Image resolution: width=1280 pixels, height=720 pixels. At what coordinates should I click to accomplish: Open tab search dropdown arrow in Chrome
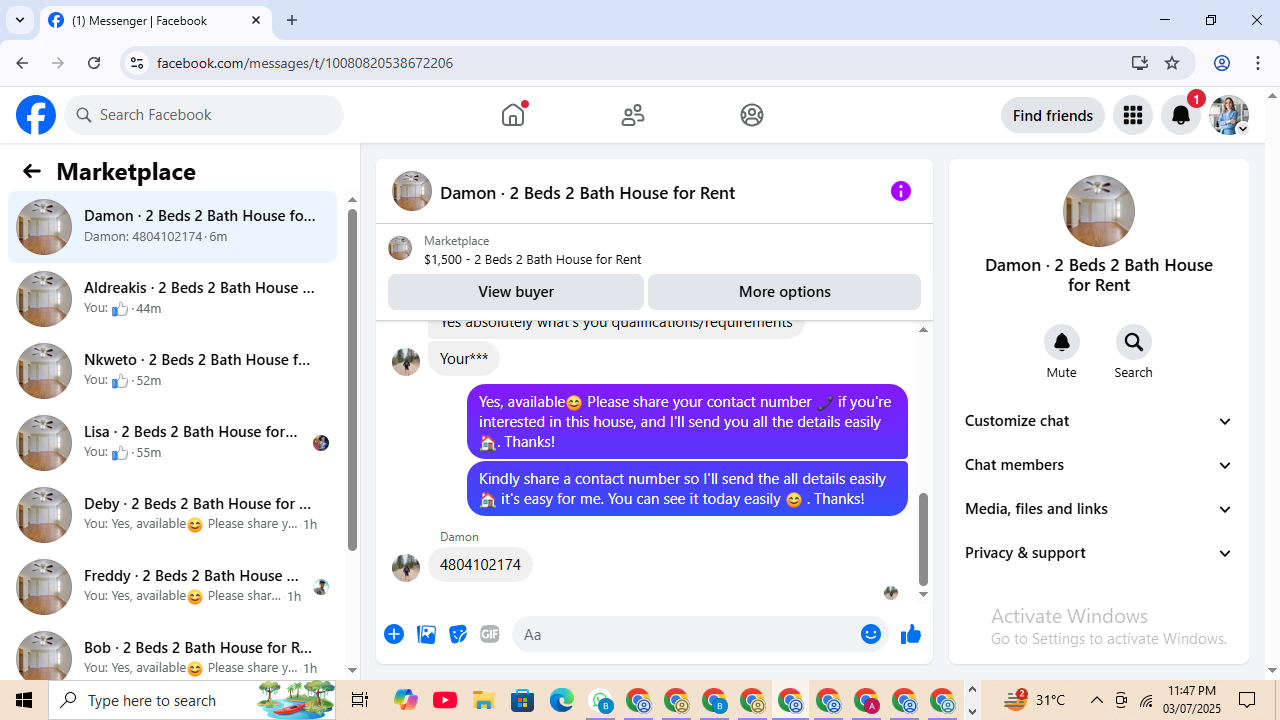[x=20, y=20]
